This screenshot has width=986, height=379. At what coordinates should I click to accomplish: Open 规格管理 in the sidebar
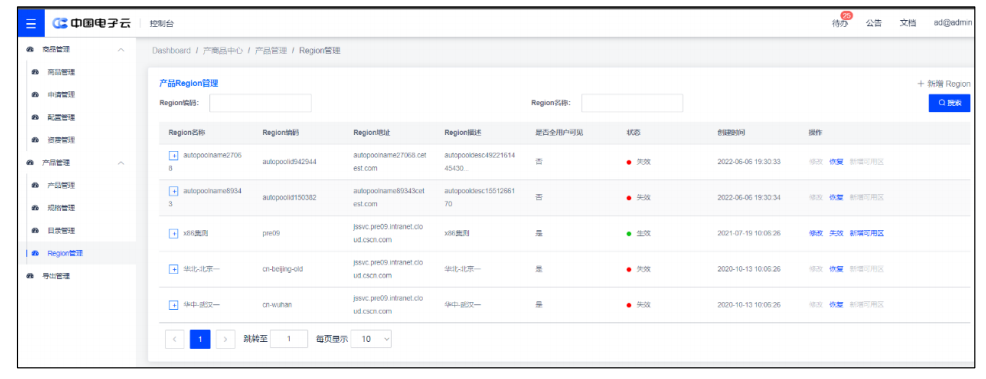(x=61, y=208)
